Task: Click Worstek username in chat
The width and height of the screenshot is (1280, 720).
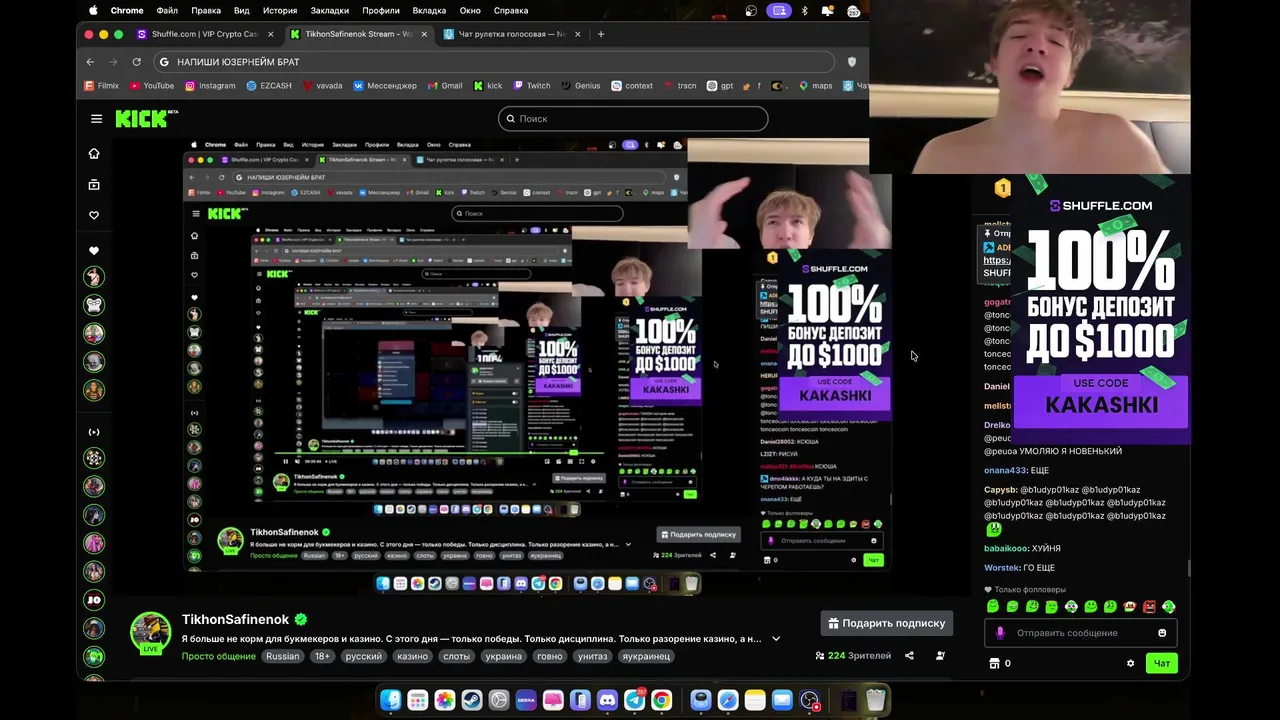Action: click(1001, 568)
